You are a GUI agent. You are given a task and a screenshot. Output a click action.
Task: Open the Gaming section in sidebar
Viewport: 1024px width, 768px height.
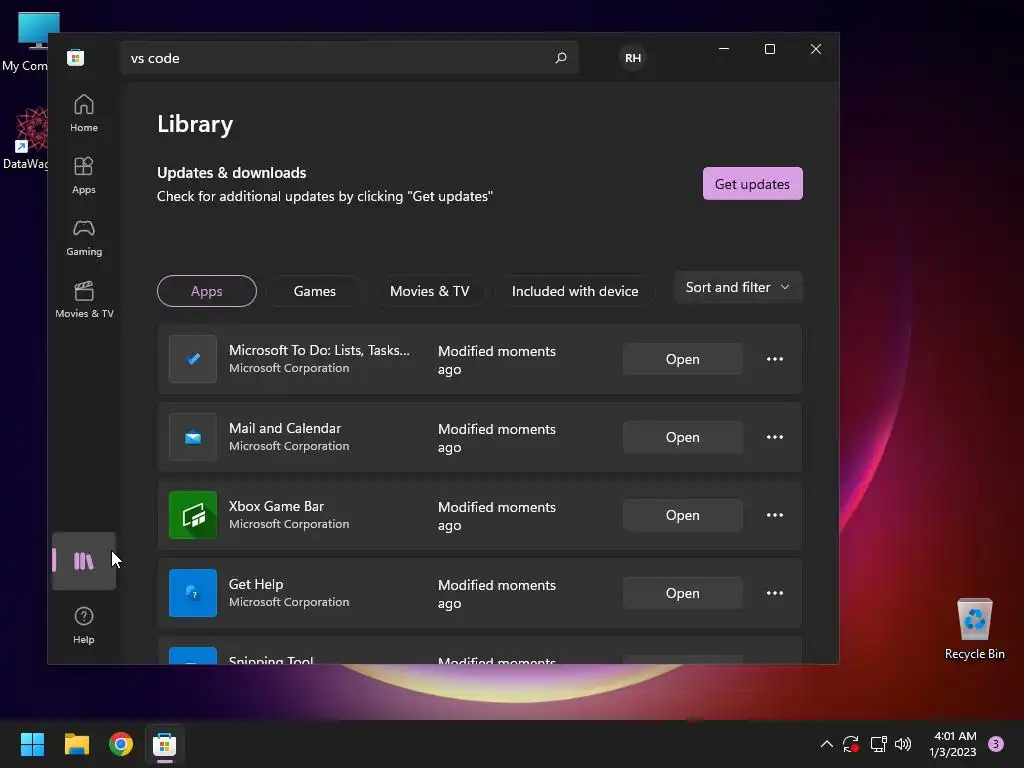click(x=84, y=238)
